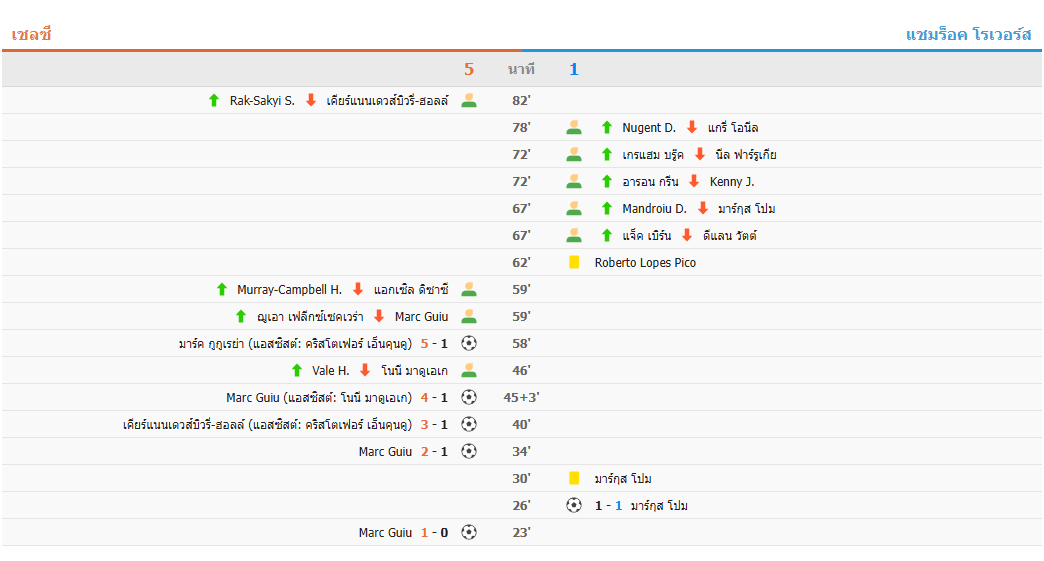Click the 58' minute label
This screenshot has width=1044, height=561.
(x=521, y=343)
